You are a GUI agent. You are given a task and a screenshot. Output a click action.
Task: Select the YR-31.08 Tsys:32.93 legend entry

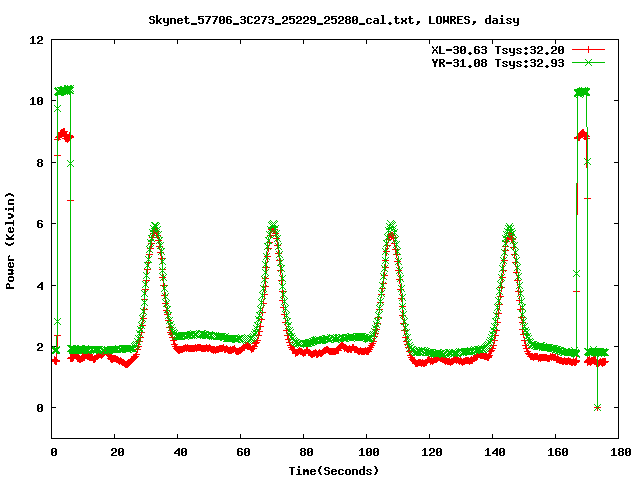point(498,63)
